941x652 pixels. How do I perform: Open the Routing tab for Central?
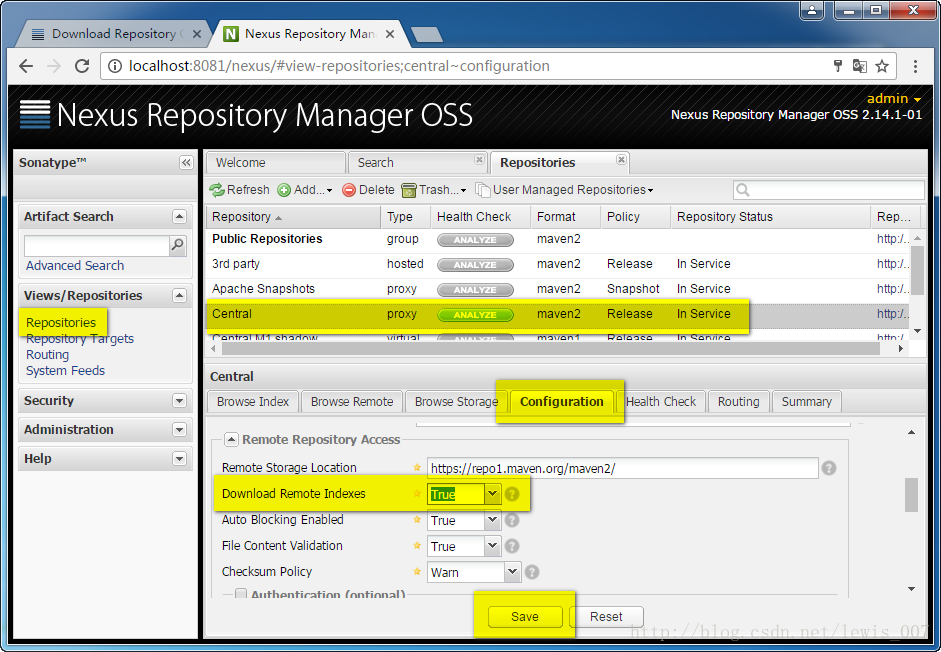click(x=738, y=402)
